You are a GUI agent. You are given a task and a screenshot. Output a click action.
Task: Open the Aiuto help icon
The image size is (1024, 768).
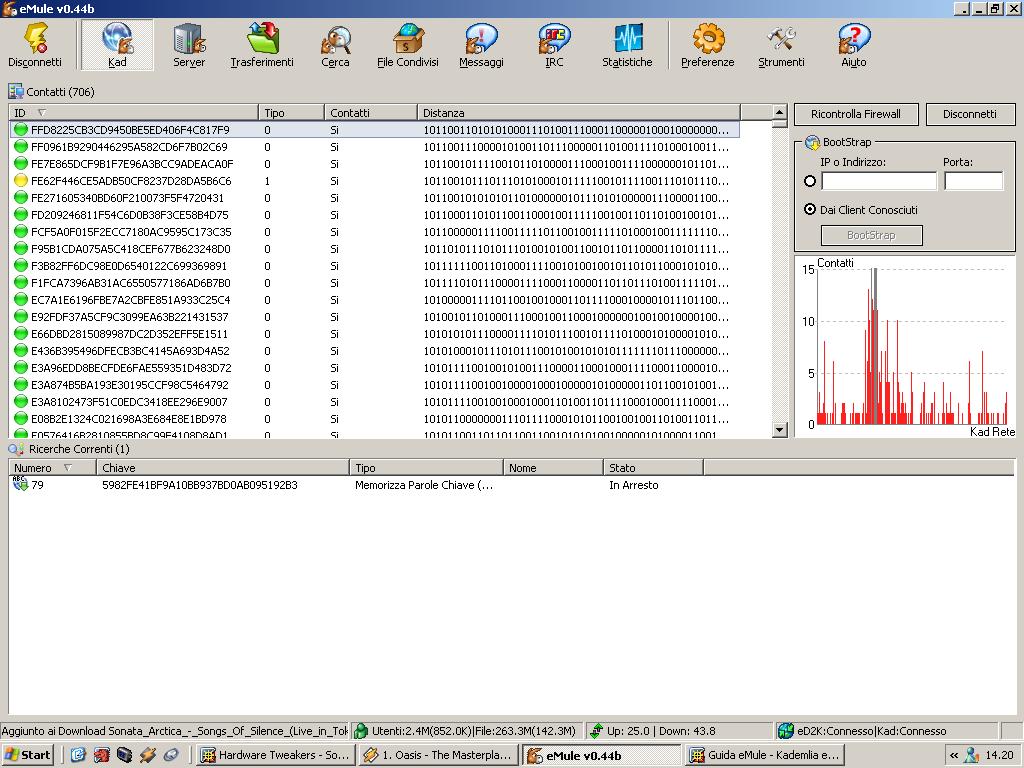(854, 44)
